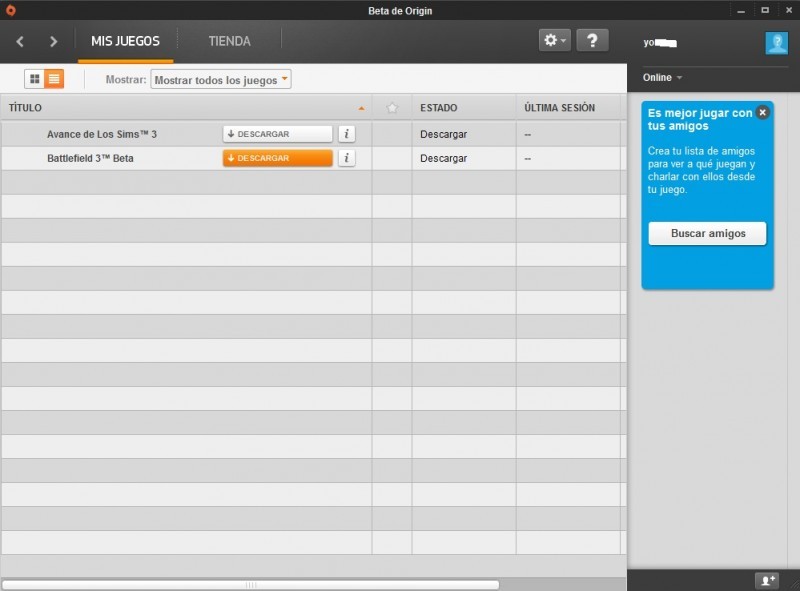
Task: Sort games by the Título column
Action: (186, 108)
